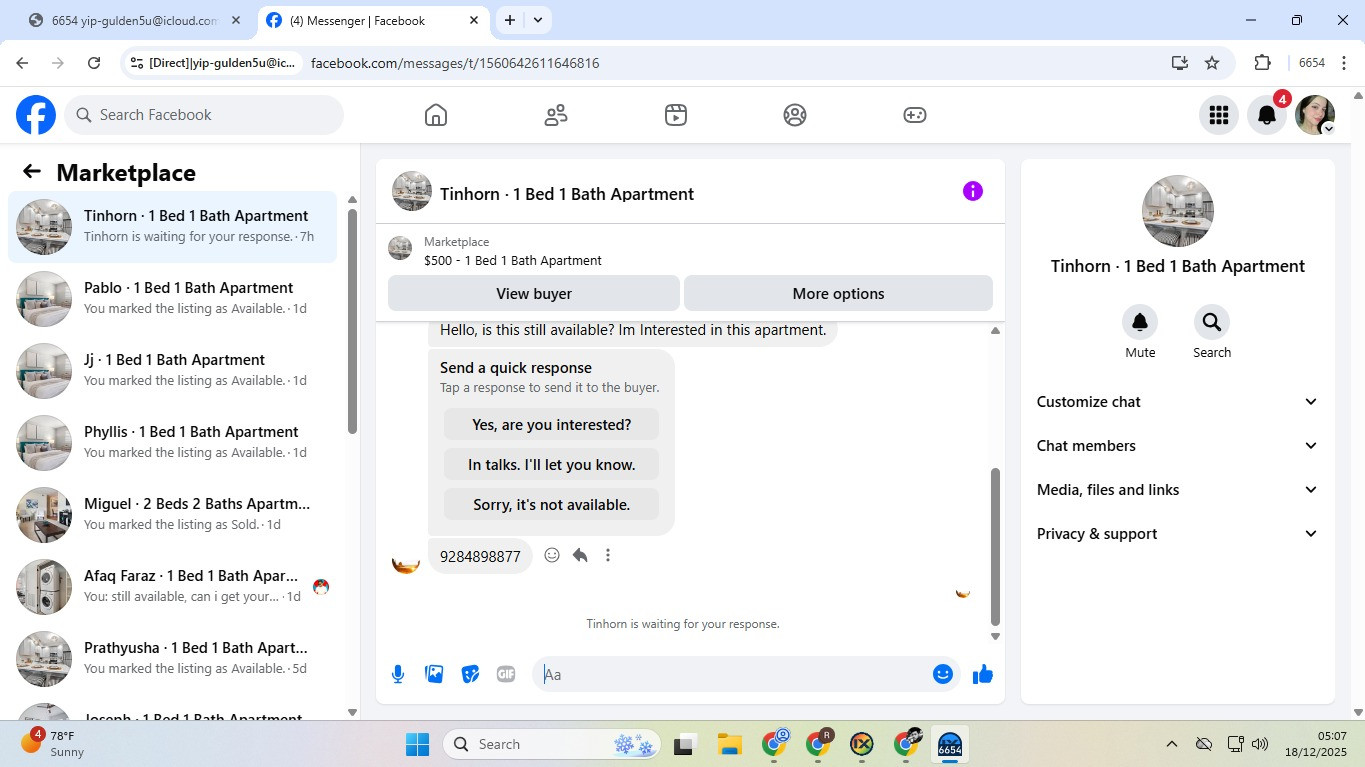Bookmark this page with the star icon
This screenshot has height=767, width=1365.
click(x=1212, y=63)
